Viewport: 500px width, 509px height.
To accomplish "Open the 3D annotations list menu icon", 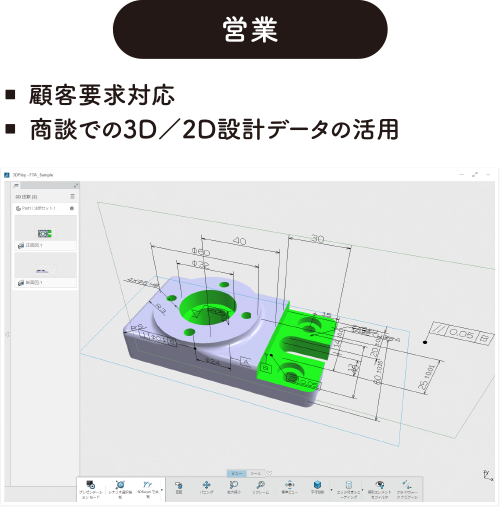I will [72, 197].
